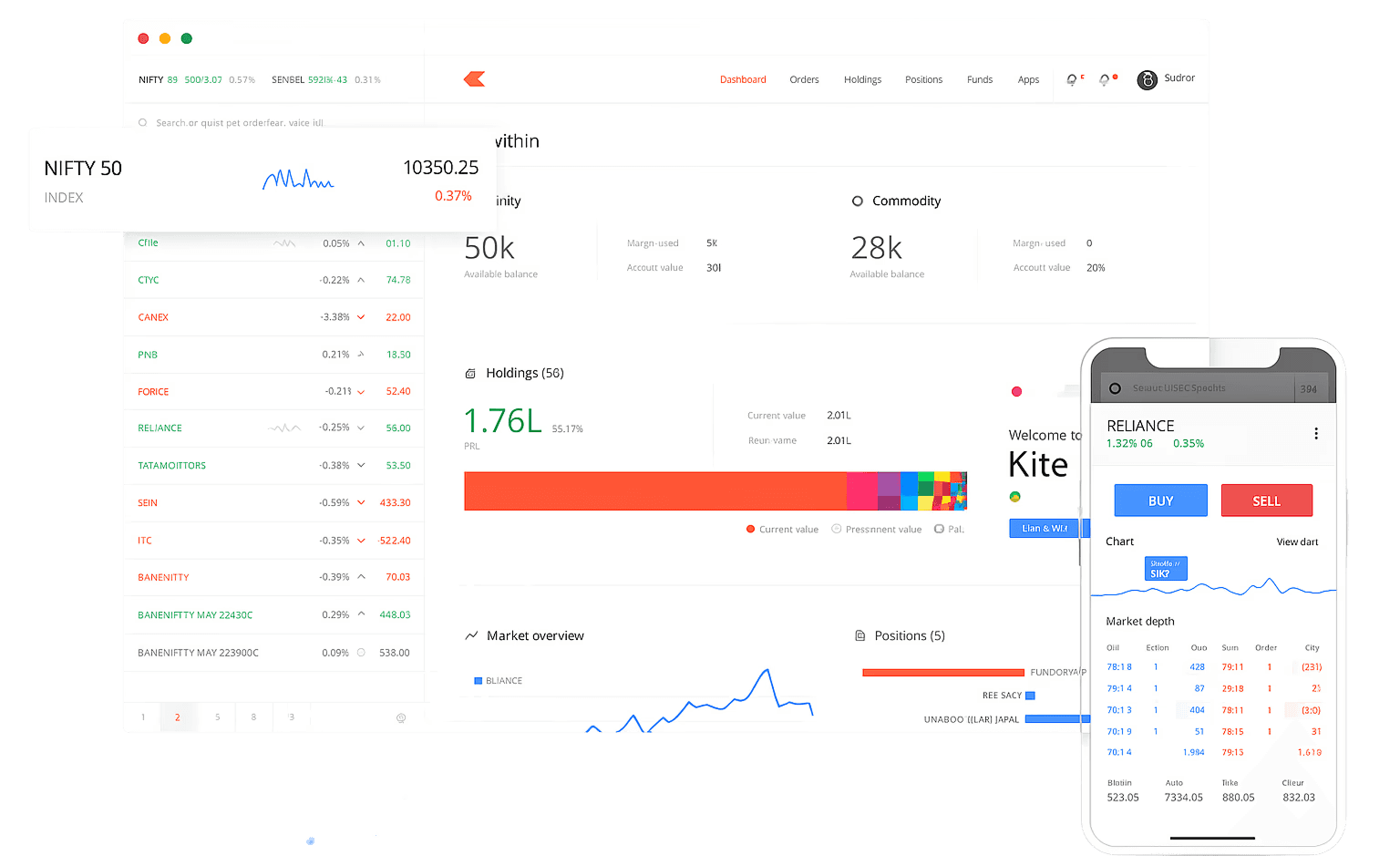This screenshot has width=1400, height=856.
Task: Click the RELIANCE row sparkline icon
Action: (x=284, y=428)
